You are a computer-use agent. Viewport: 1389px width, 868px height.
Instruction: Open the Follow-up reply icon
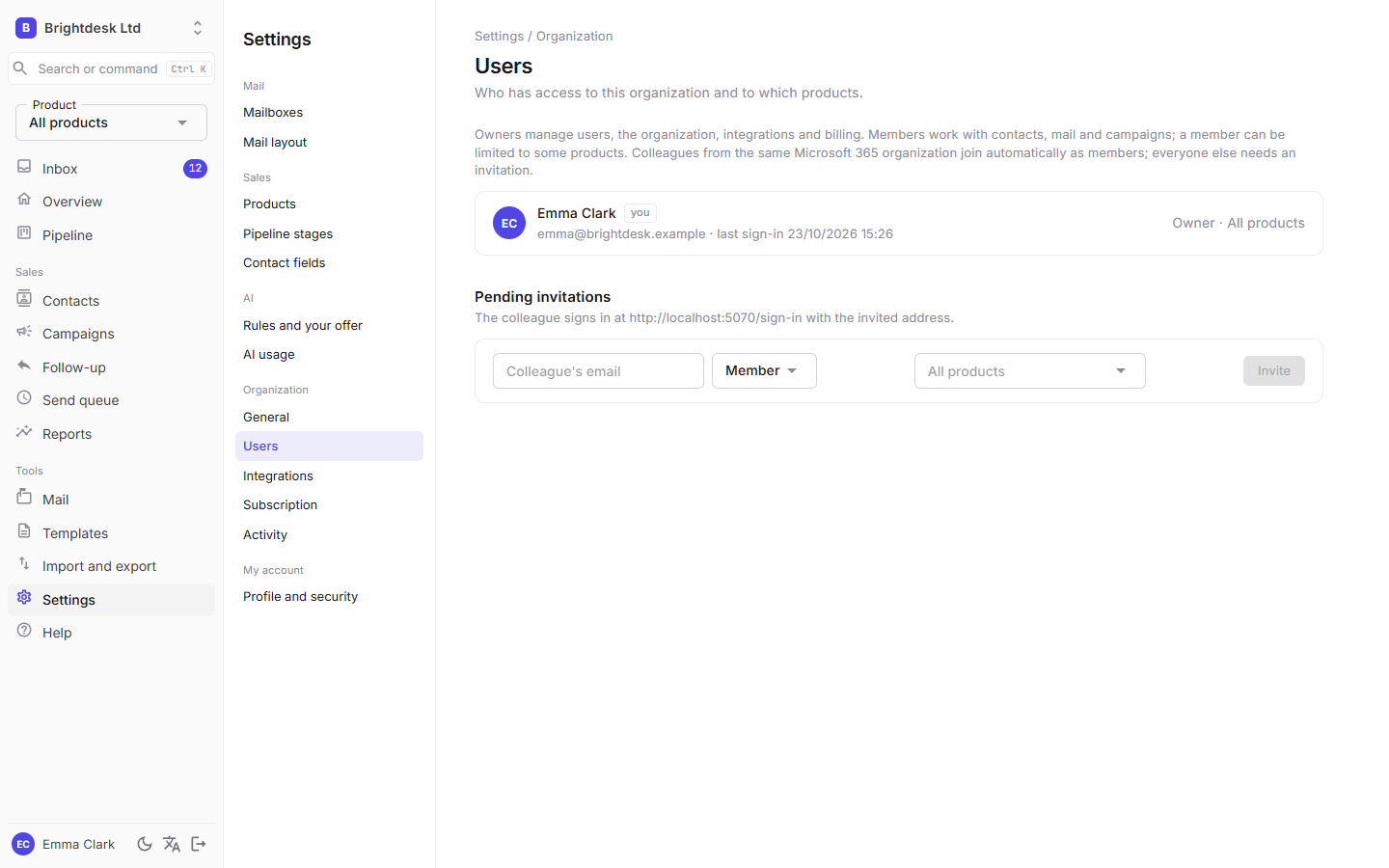coord(24,366)
